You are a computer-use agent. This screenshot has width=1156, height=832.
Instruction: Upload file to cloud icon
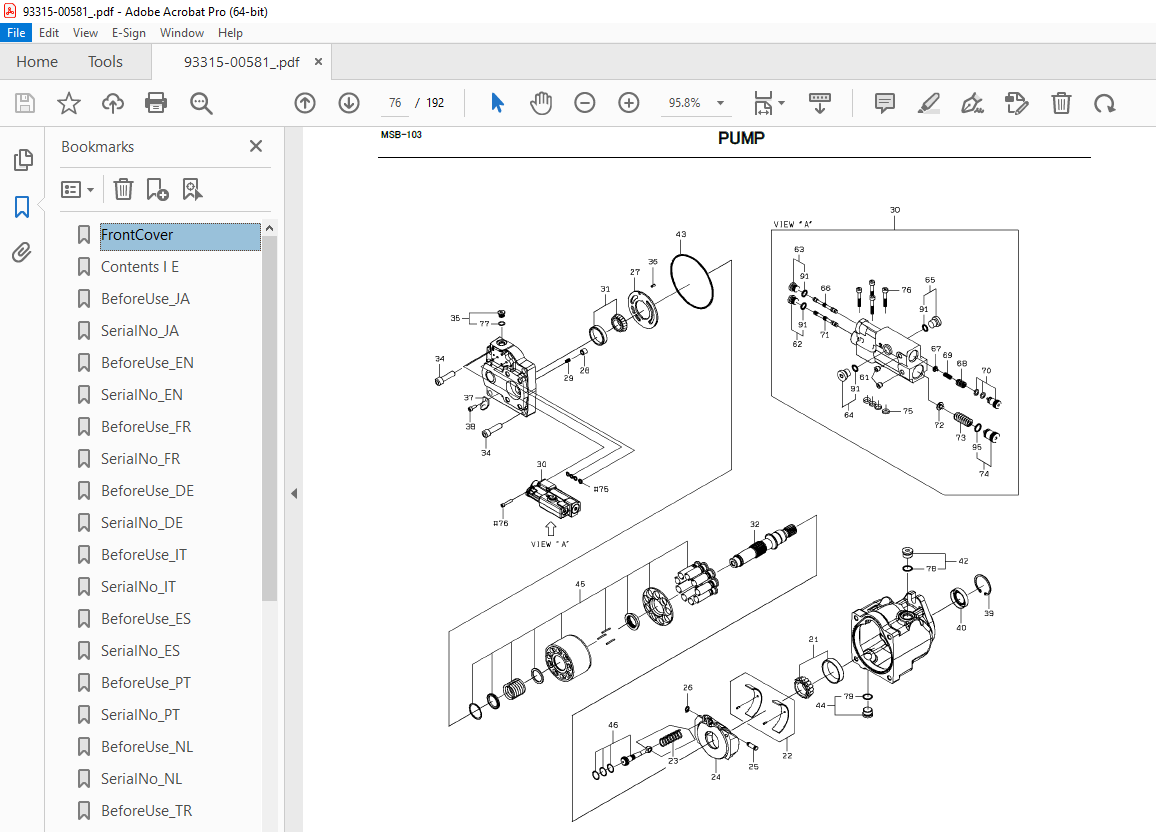click(113, 103)
